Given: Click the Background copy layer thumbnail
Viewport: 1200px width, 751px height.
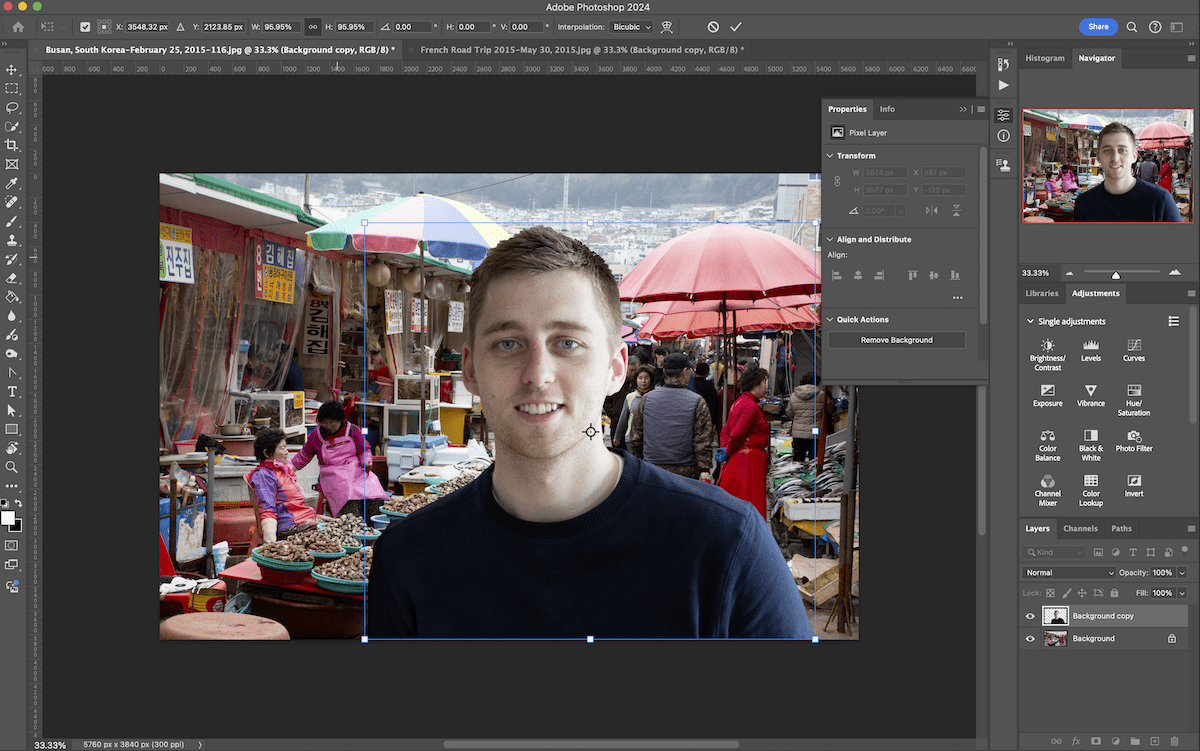Looking at the screenshot, I should [1055, 616].
